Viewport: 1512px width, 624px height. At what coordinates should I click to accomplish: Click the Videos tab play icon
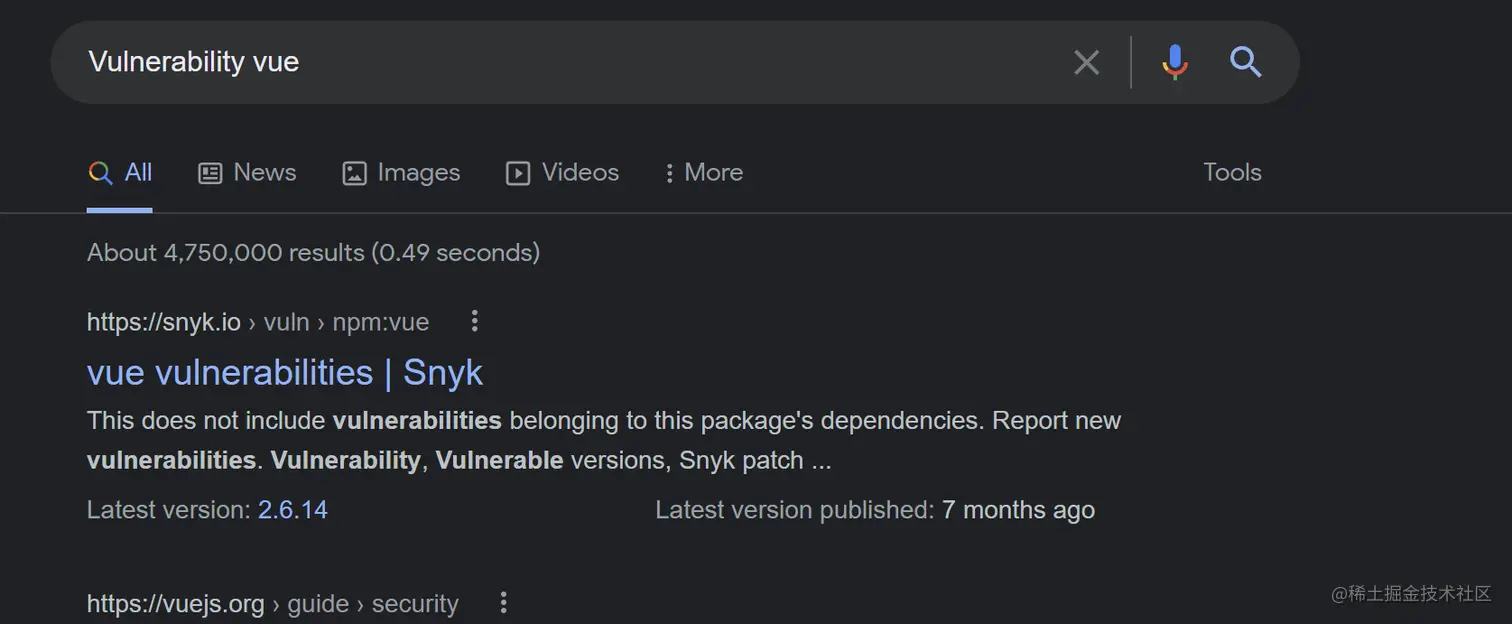pyautogui.click(x=518, y=173)
